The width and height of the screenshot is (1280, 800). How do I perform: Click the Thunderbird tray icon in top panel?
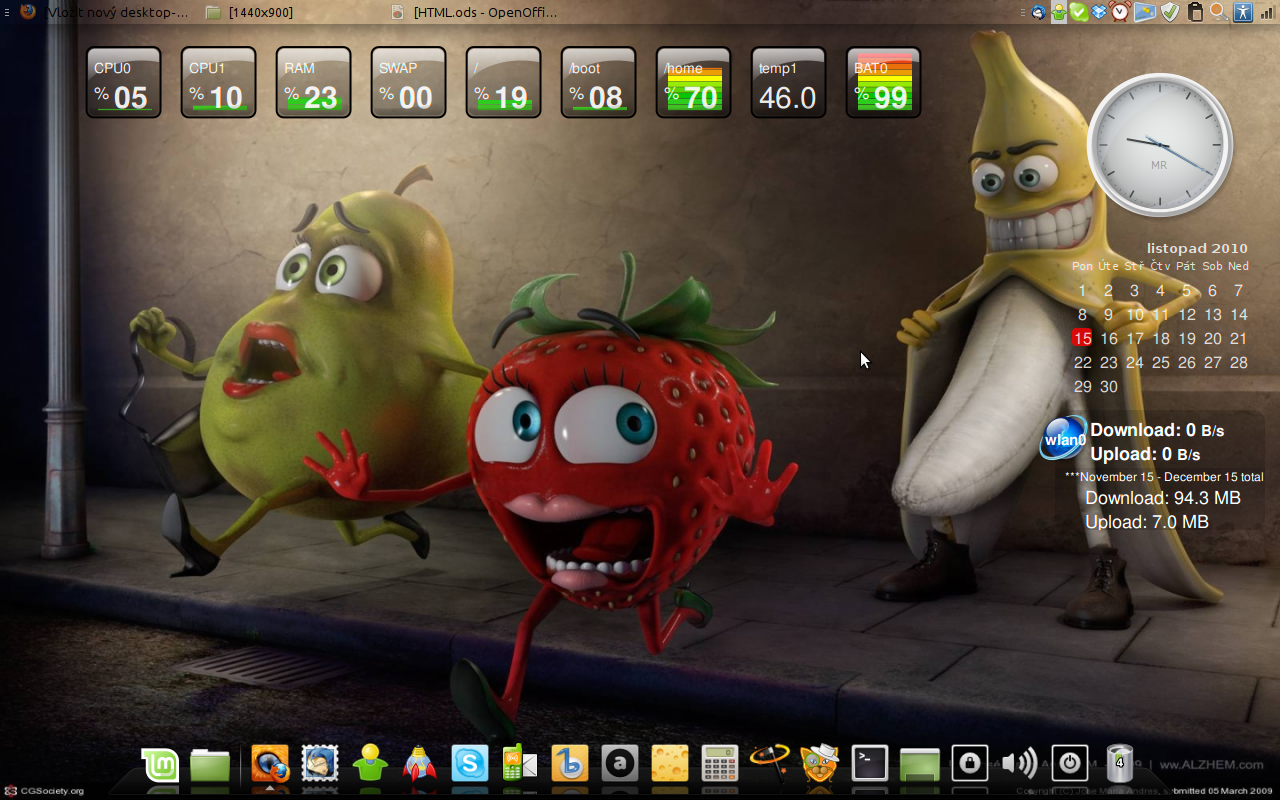click(x=1039, y=12)
